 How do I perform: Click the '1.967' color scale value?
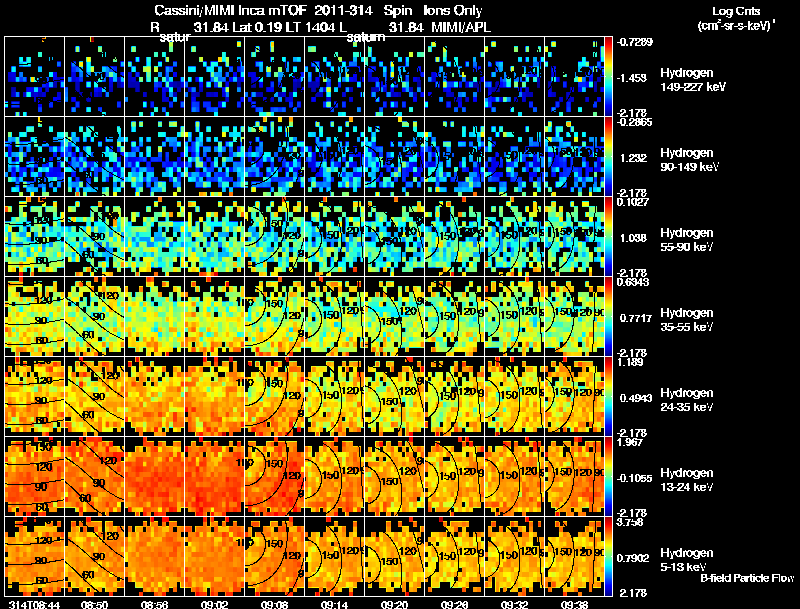tap(630, 443)
